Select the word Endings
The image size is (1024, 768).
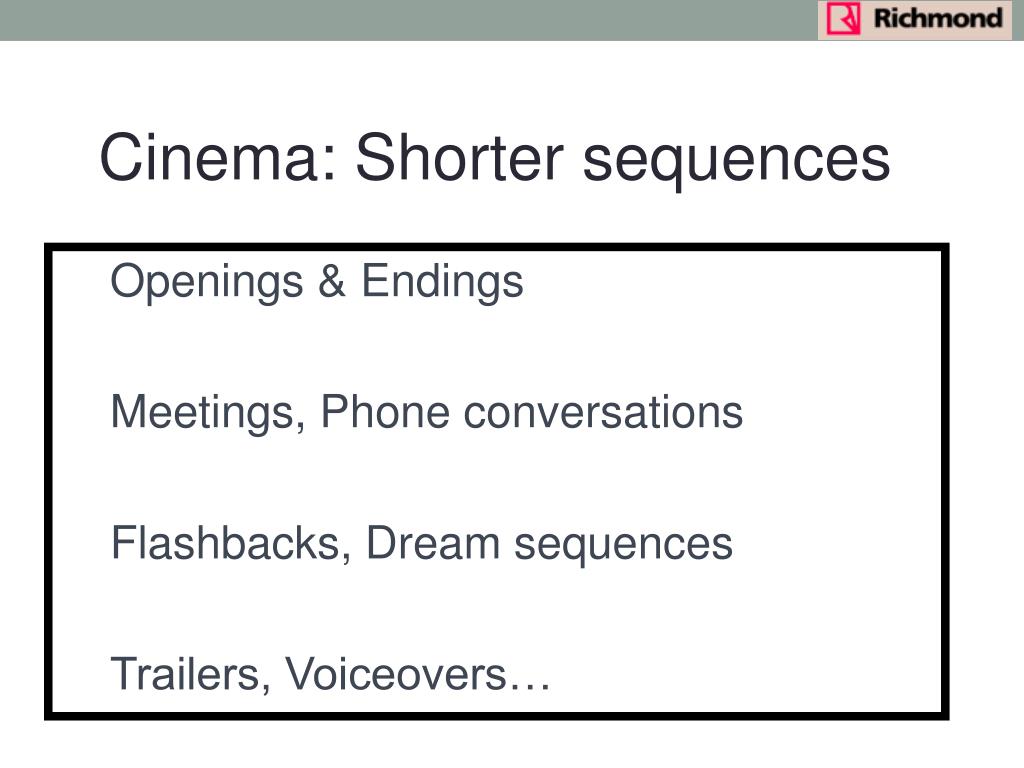coord(443,283)
